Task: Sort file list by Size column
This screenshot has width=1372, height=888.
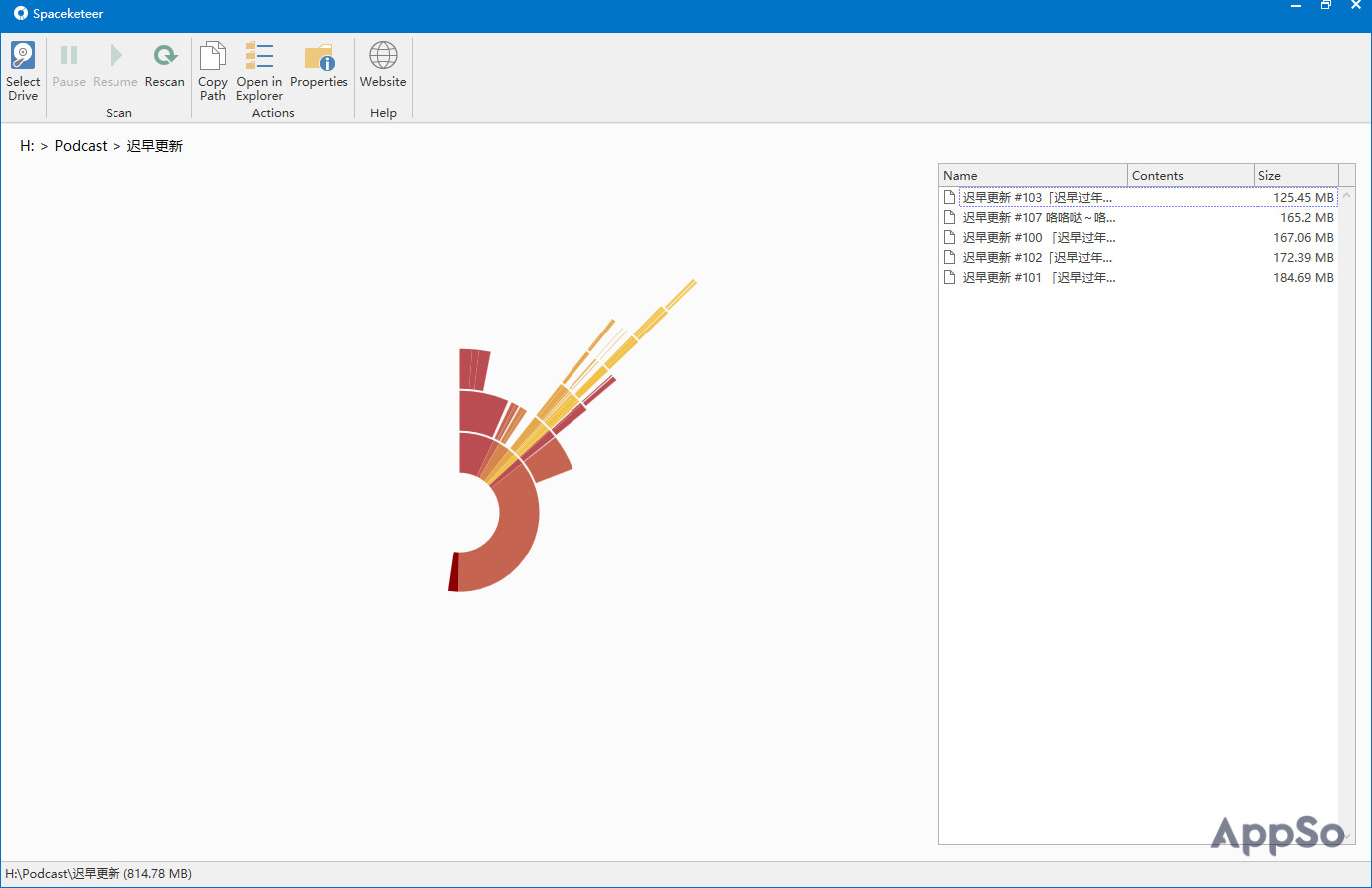Action: coord(1294,176)
